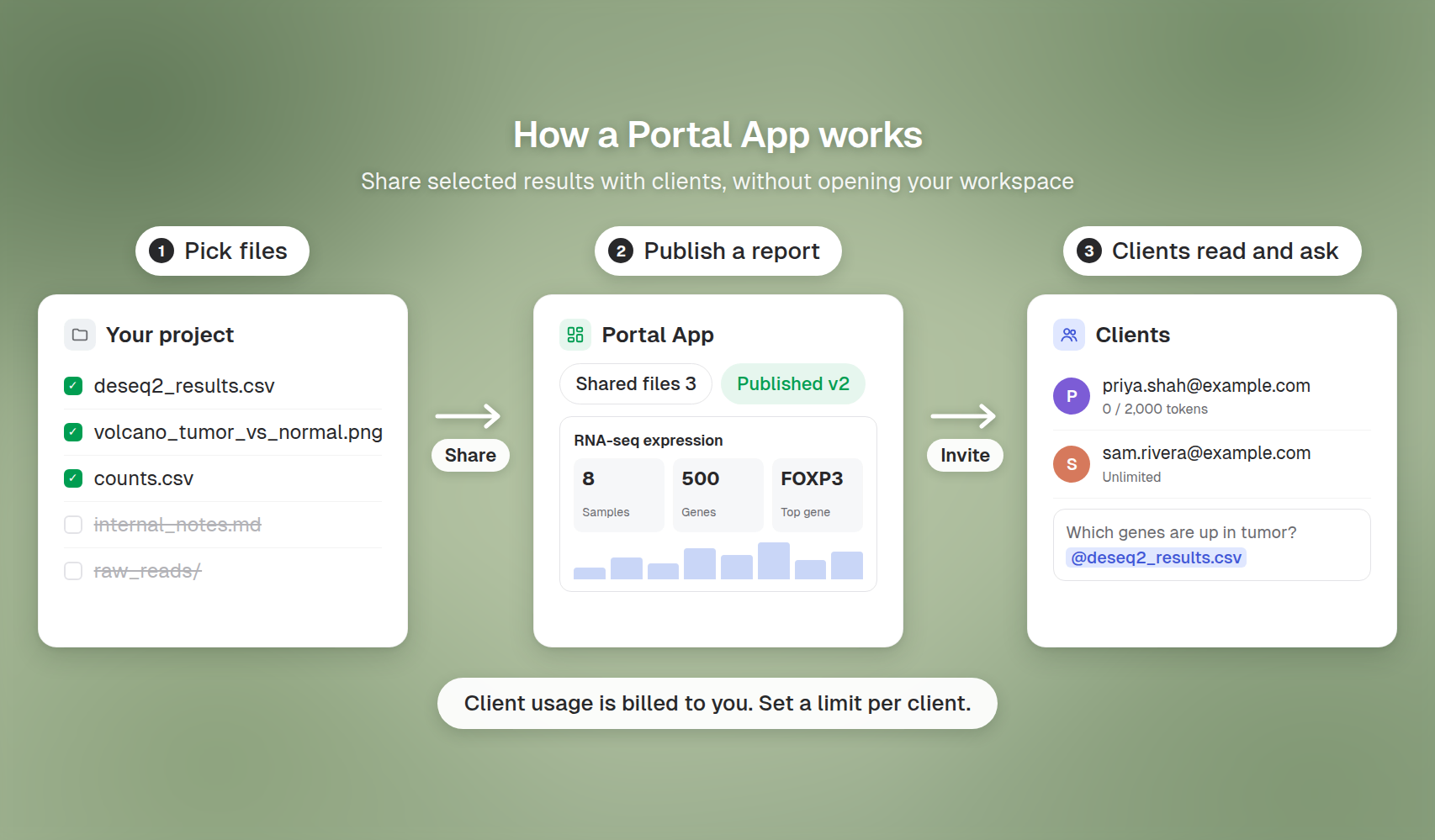Click the 0 / 2,000 tokens usage text

1155,409
